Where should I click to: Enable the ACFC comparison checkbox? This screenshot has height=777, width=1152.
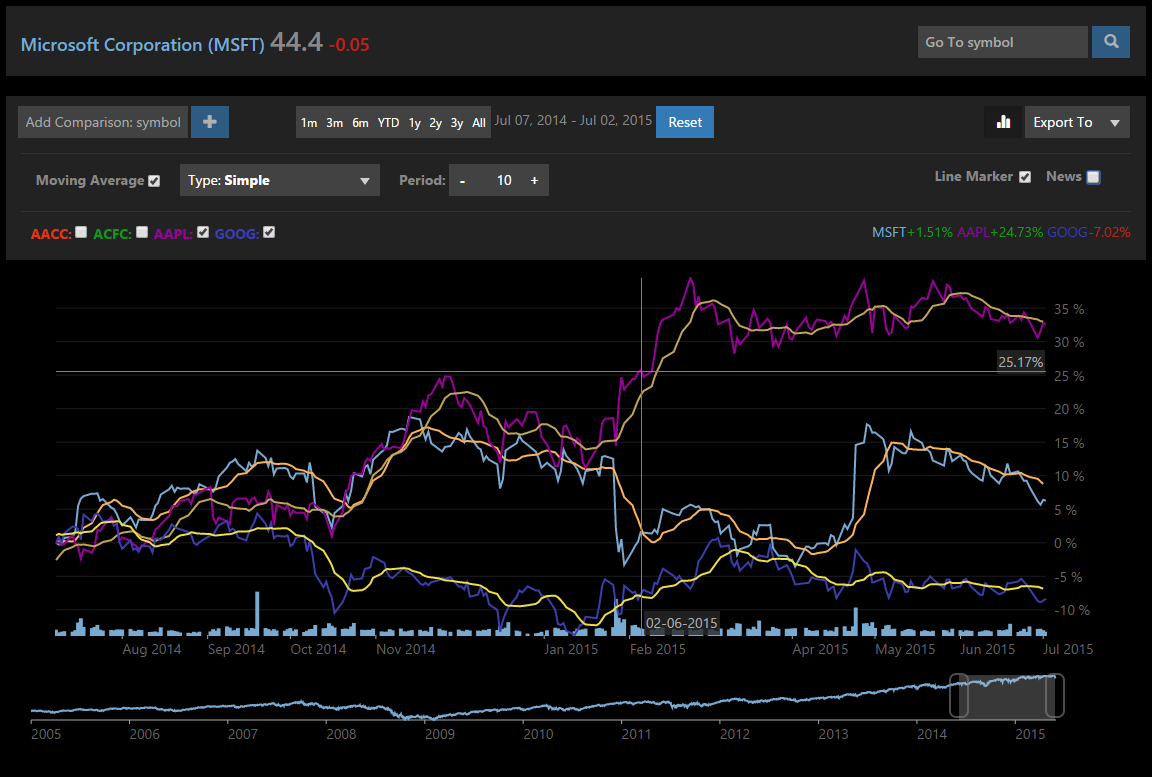[142, 232]
